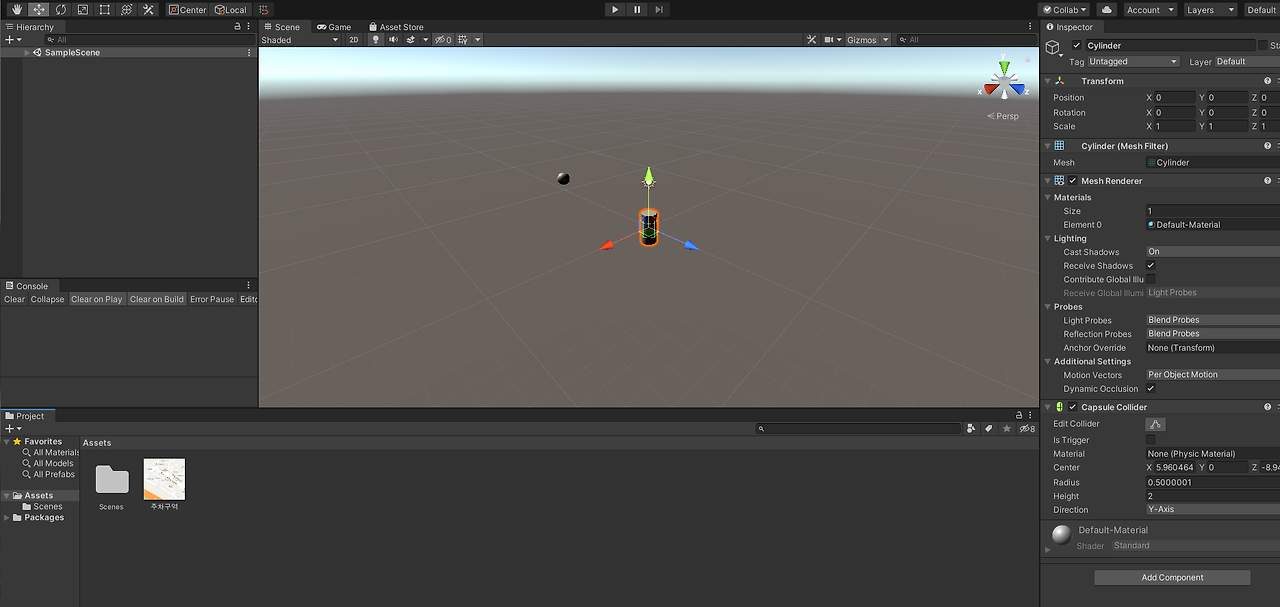This screenshot has height=607, width=1280.
Task: Toggle Dynamic Occlusion checkbox
Action: click(x=1151, y=389)
